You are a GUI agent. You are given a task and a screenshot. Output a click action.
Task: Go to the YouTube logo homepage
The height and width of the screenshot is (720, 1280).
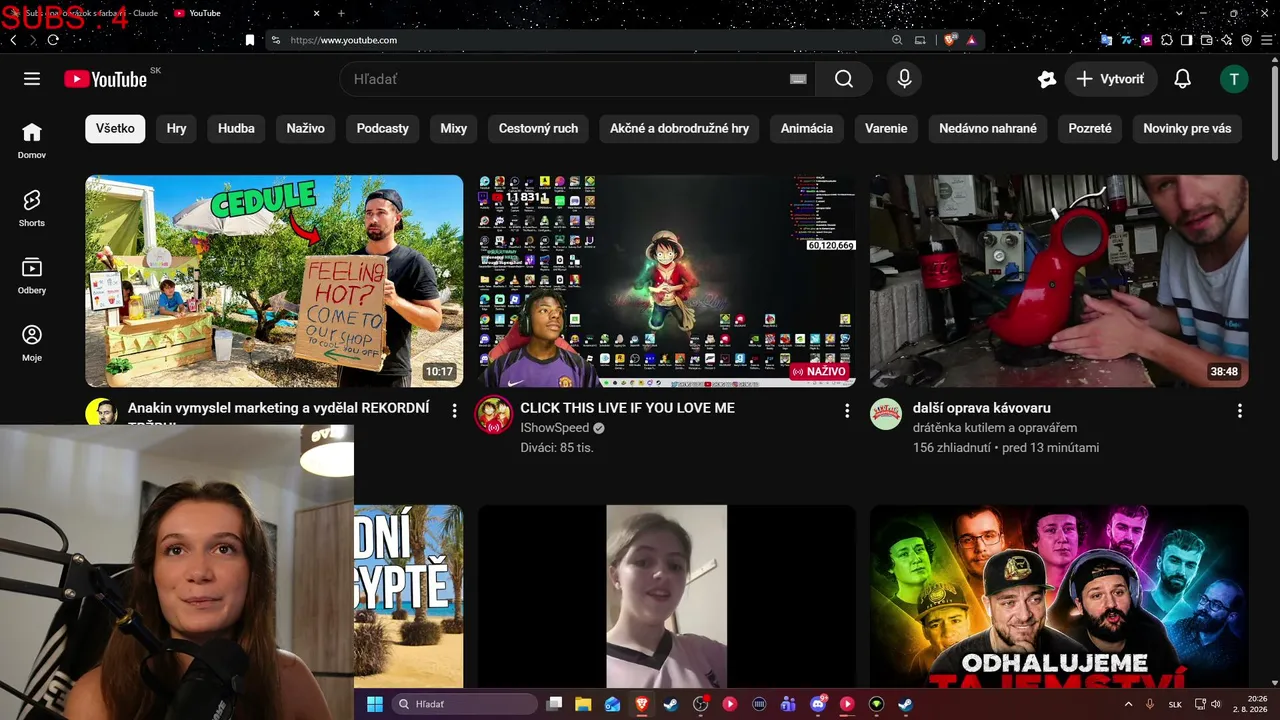(106, 79)
